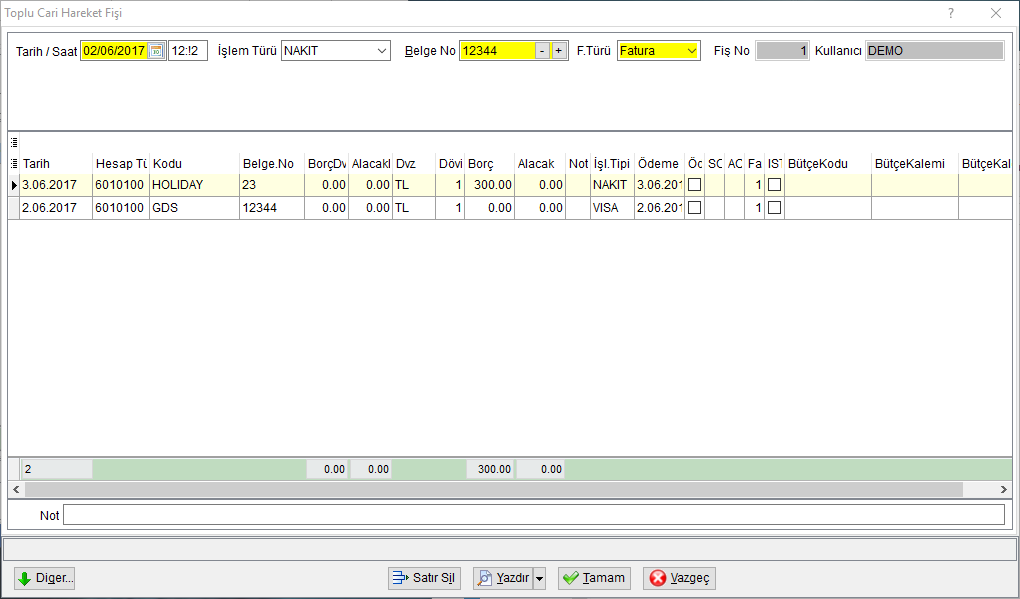Select the HOLIDAY code cell
Screen dimensions: 1020x599
tap(195, 185)
